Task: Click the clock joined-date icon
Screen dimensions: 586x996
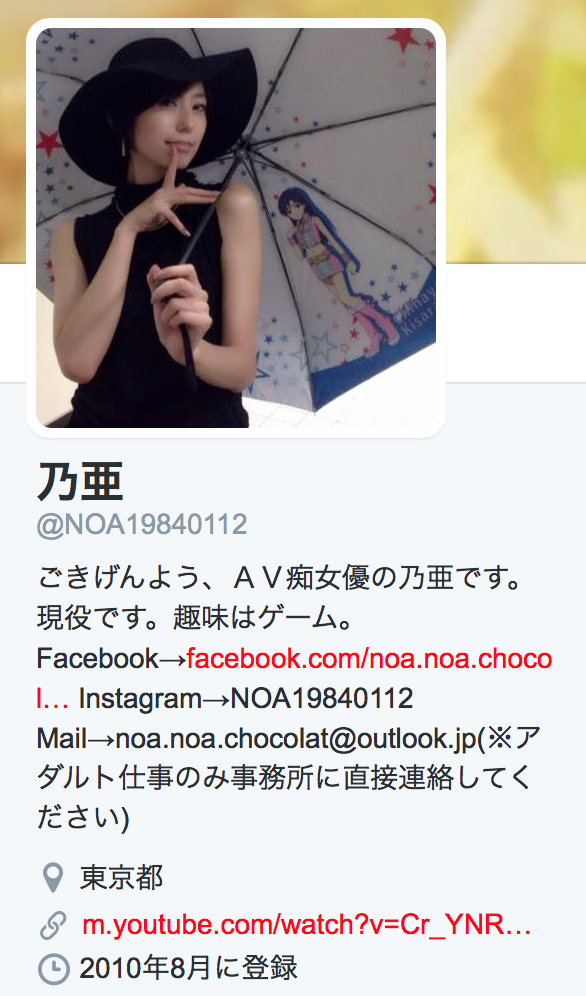Action: pyautogui.click(x=53, y=969)
